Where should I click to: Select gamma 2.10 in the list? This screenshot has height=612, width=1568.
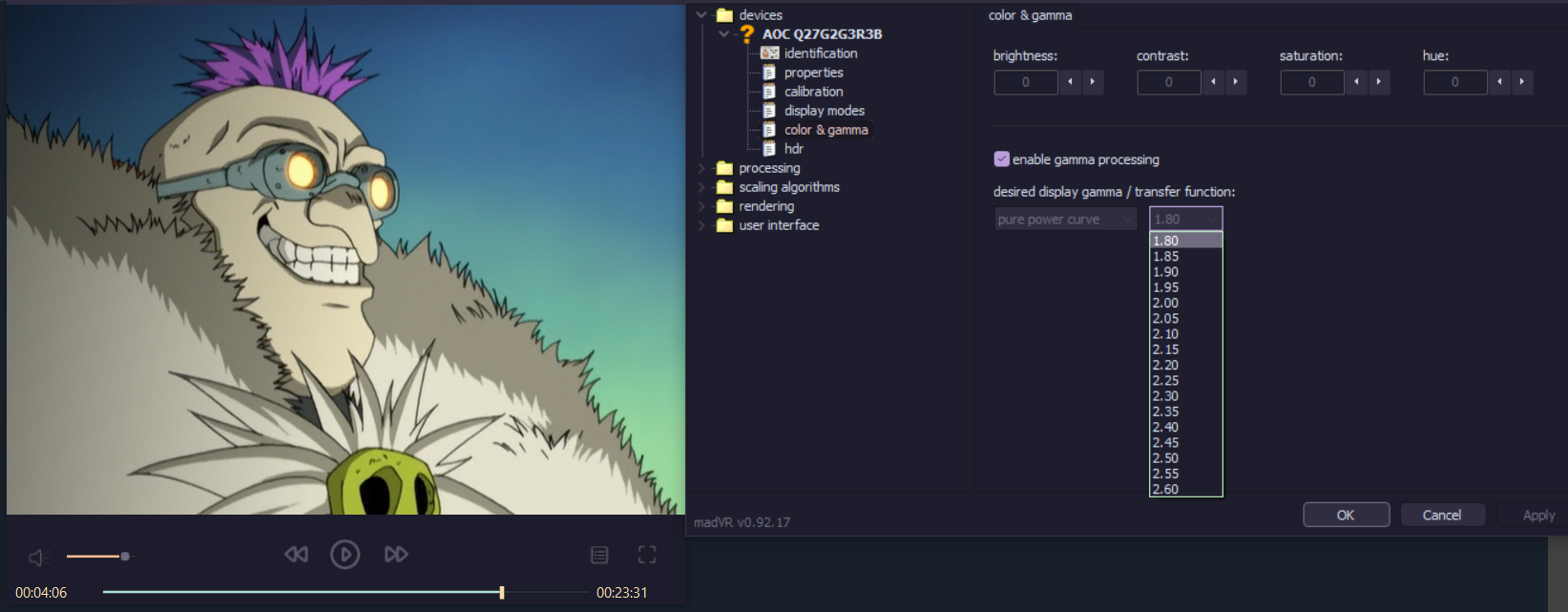tap(1186, 334)
